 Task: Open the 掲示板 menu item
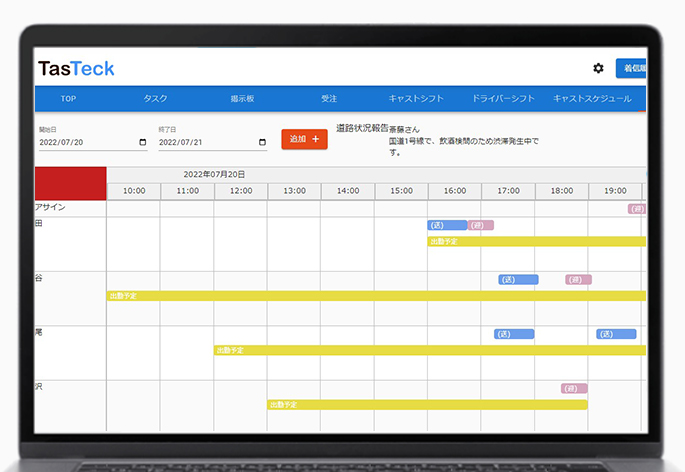pyautogui.click(x=242, y=99)
